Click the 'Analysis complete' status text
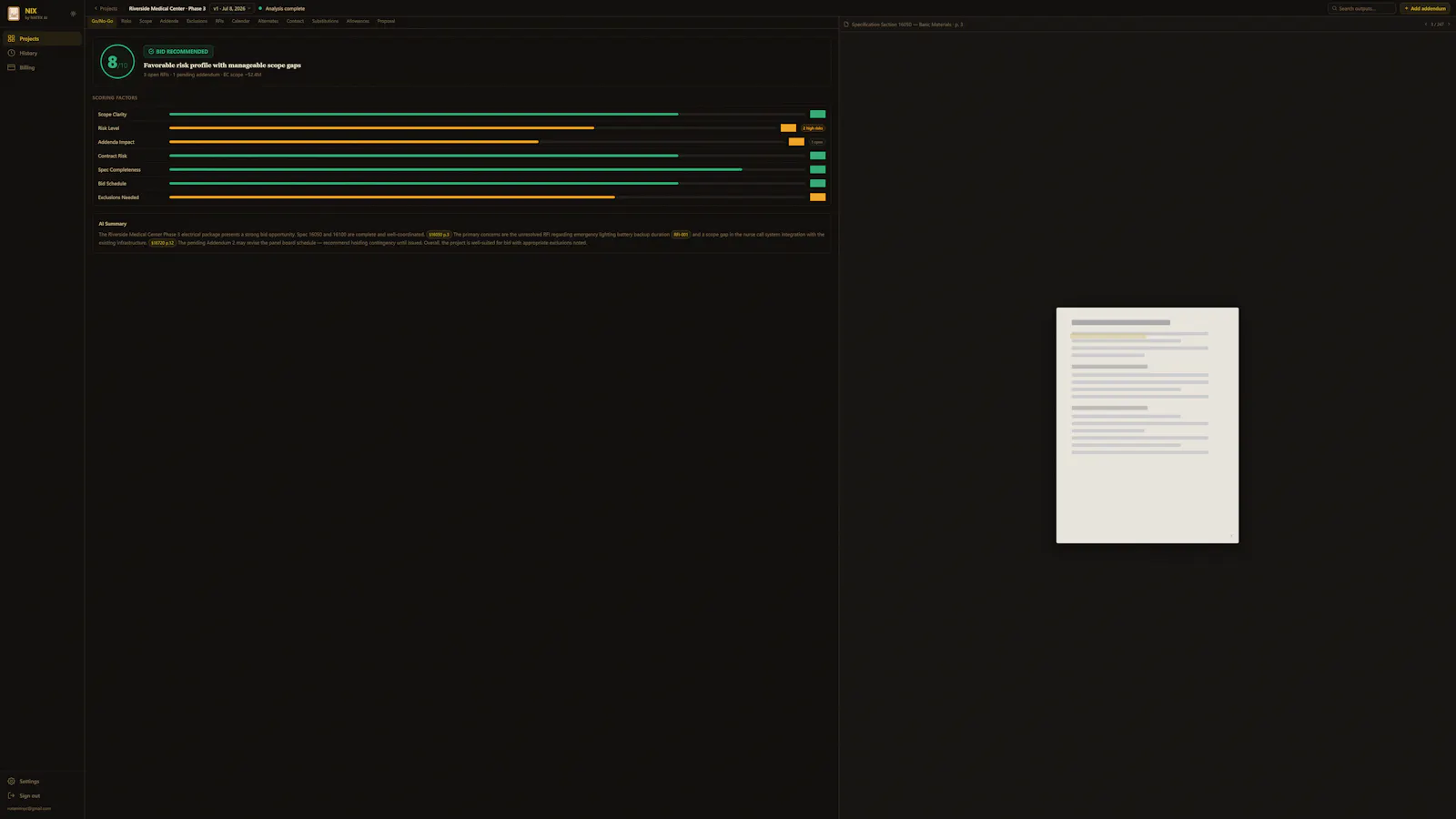Screen dimensions: 1456x819 tap(285, 8)
